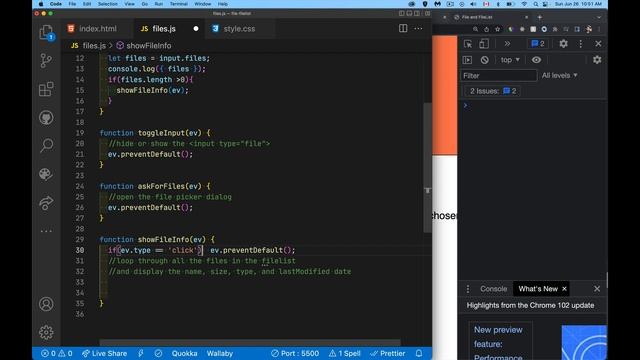Image resolution: width=640 pixels, height=360 pixels.
Task: Focus the console Filter field
Action: pyautogui.click(x=499, y=76)
